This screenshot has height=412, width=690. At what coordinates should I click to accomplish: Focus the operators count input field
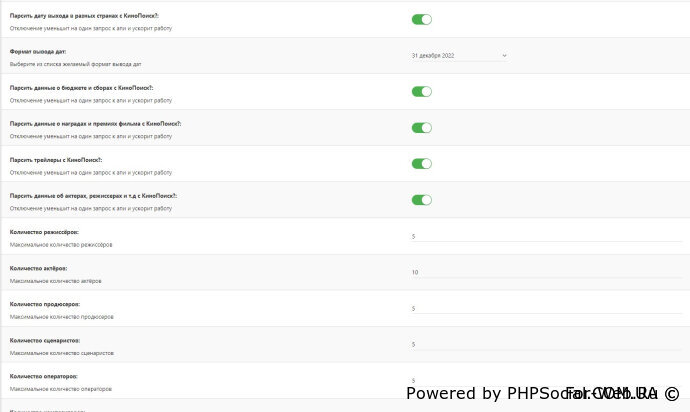pyautogui.click(x=545, y=379)
